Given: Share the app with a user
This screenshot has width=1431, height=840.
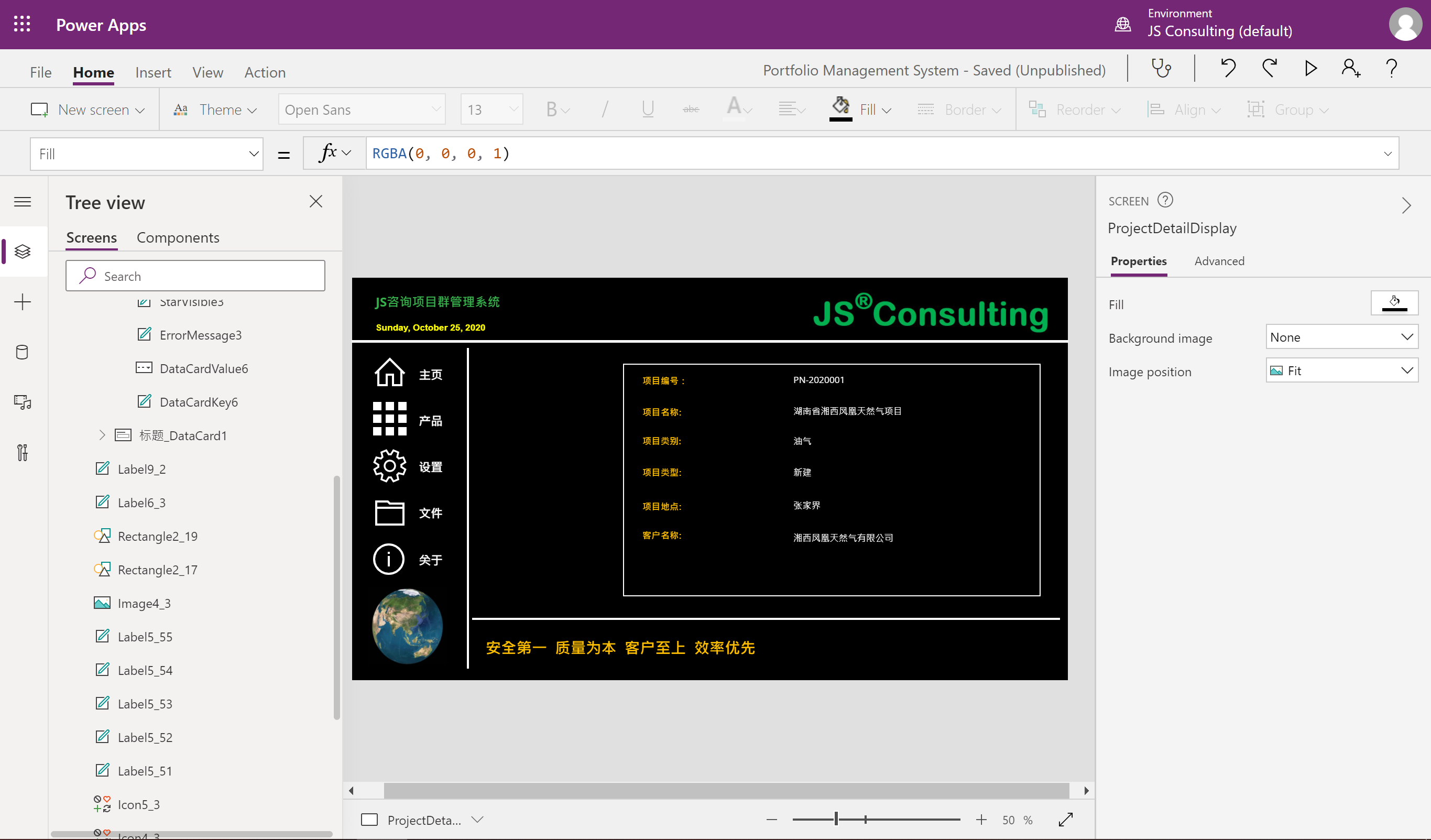Looking at the screenshot, I should tap(1351, 69).
